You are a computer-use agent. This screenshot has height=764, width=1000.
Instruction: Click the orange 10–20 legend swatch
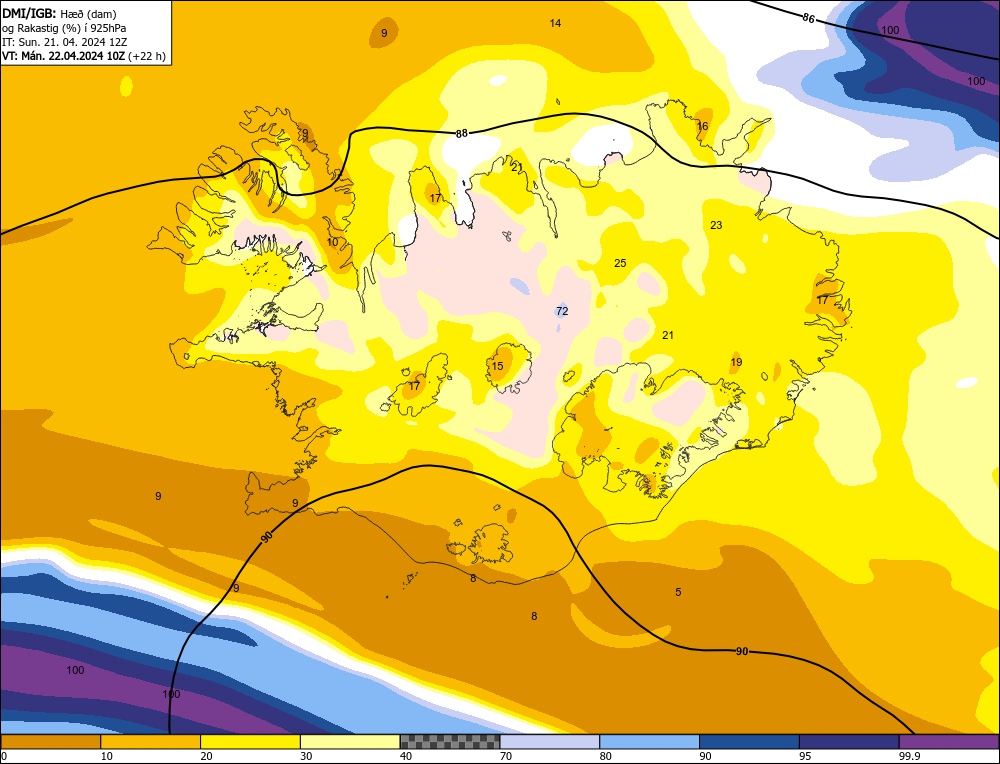click(151, 742)
